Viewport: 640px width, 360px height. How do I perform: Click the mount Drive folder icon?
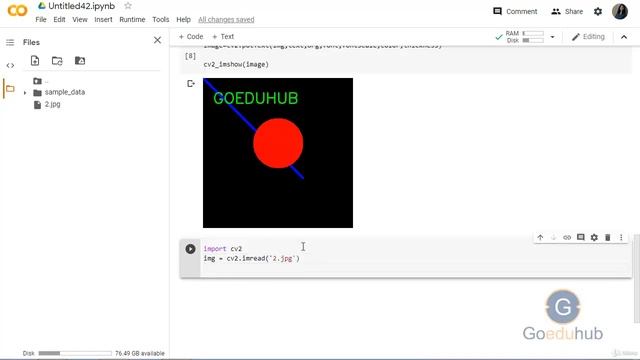(80, 61)
